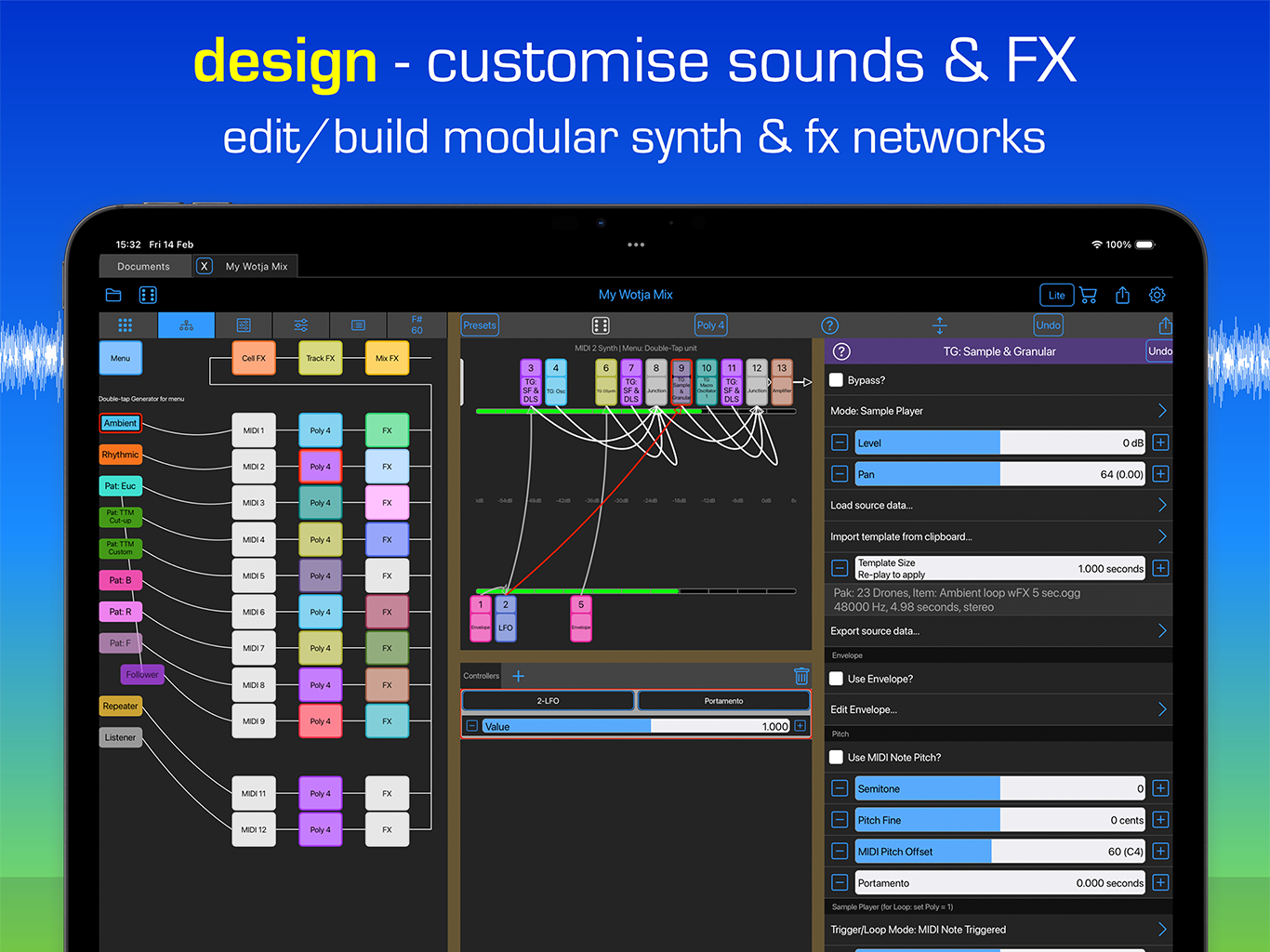Expand Mode: Sample Player chevron
Screen dimensions: 1270x952
(1161, 411)
